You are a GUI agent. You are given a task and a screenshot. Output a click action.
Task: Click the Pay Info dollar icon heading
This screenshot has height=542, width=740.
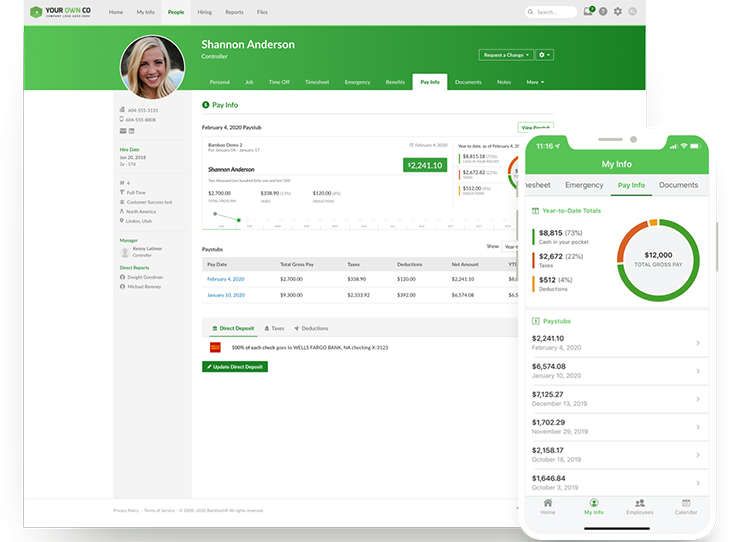click(205, 105)
